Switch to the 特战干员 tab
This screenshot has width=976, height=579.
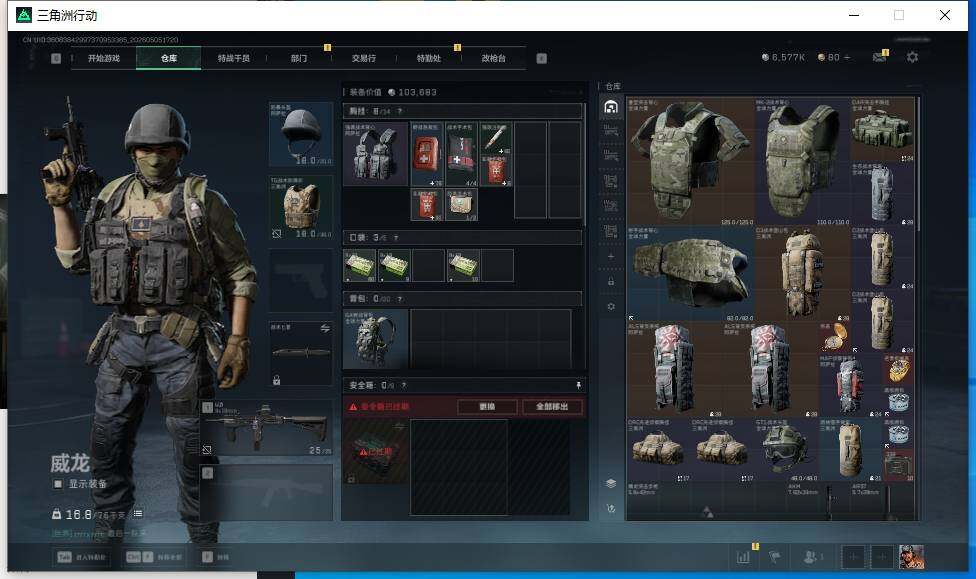pos(233,58)
